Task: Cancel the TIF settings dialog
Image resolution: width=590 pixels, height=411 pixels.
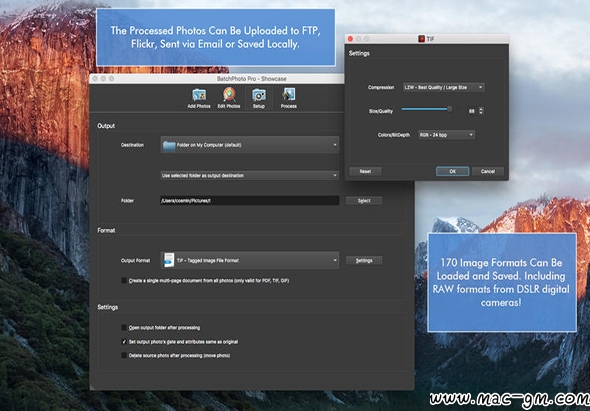Action: pyautogui.click(x=488, y=171)
